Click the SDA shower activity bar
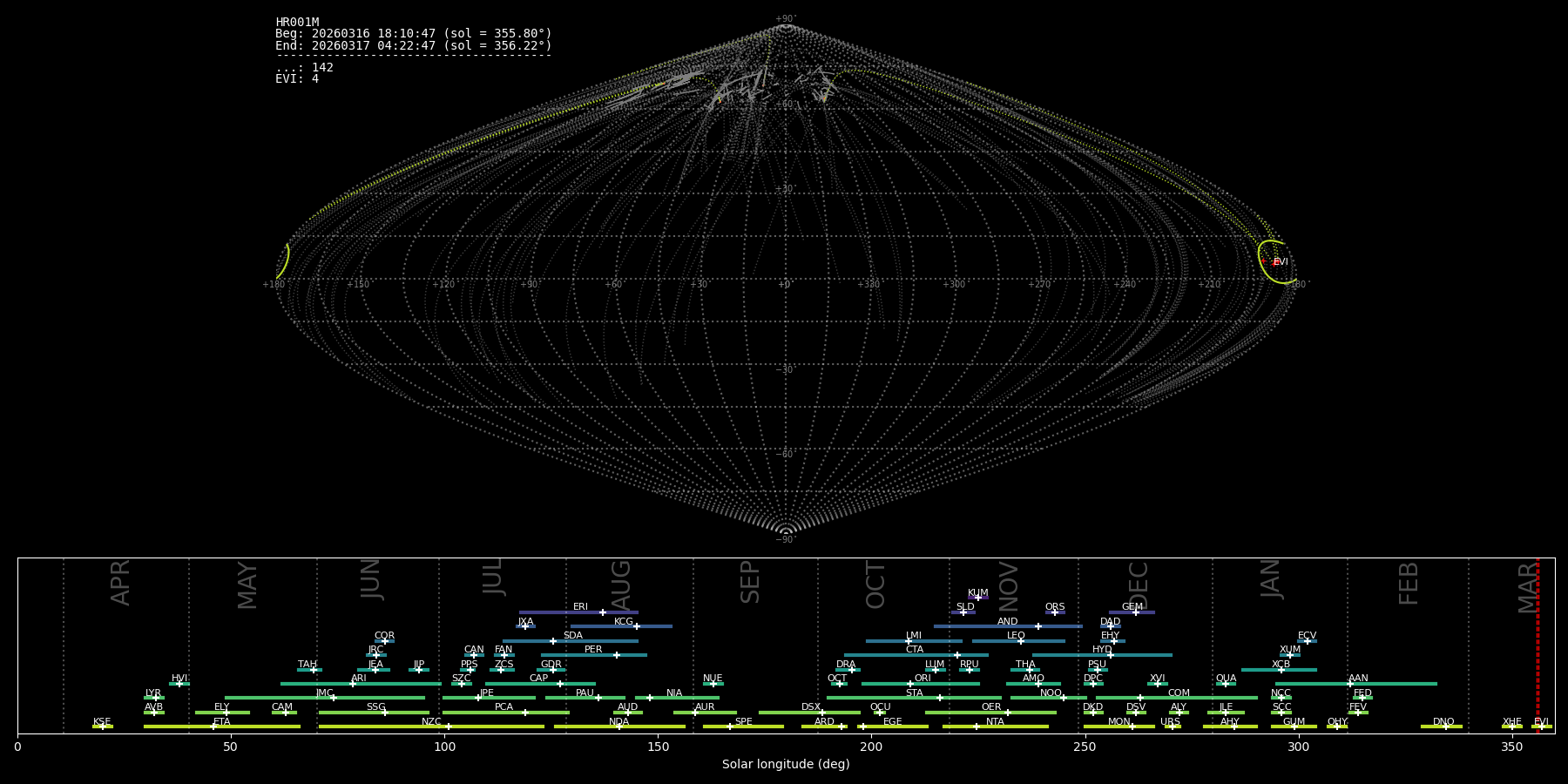 tap(570, 641)
